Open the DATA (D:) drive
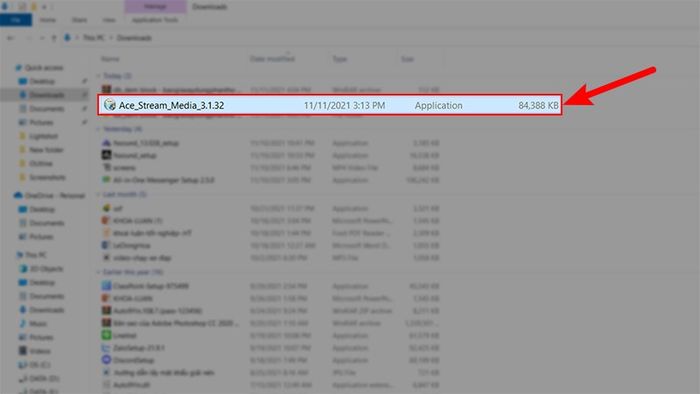The height and width of the screenshot is (394, 700). coord(44,378)
